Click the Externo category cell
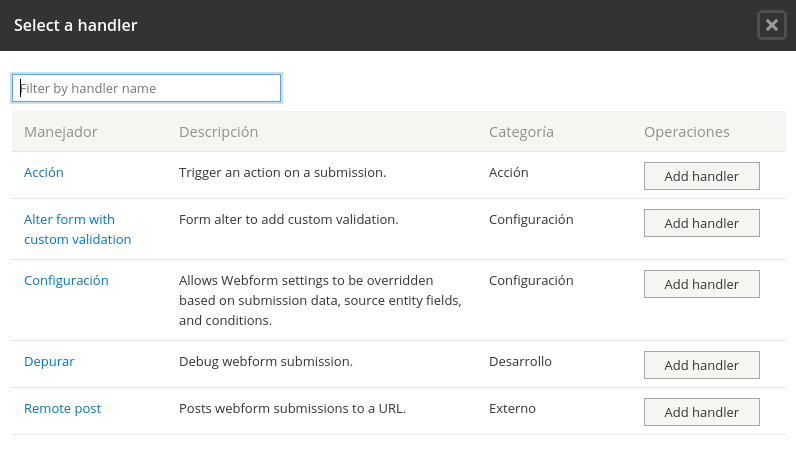 coord(512,409)
